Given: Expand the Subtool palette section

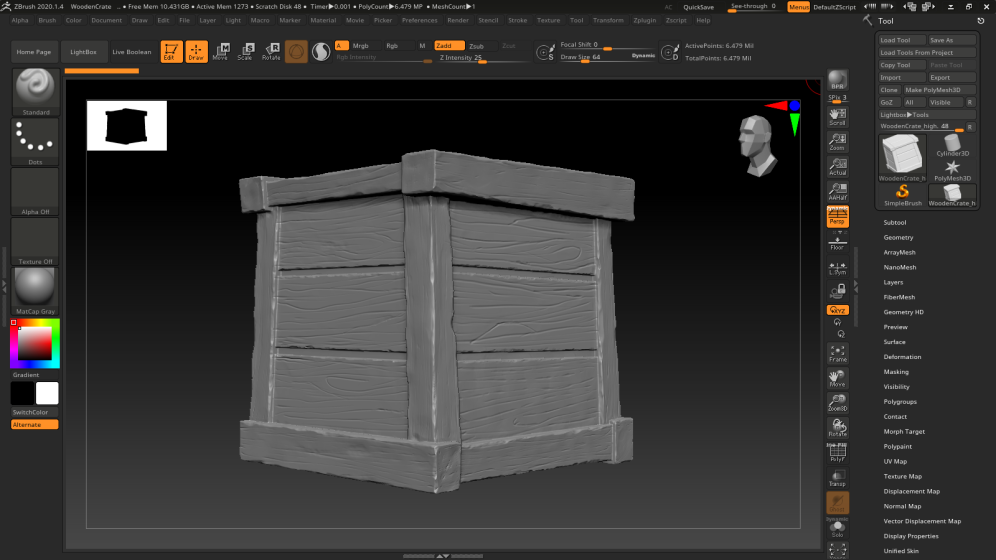Looking at the screenshot, I should tap(895, 222).
